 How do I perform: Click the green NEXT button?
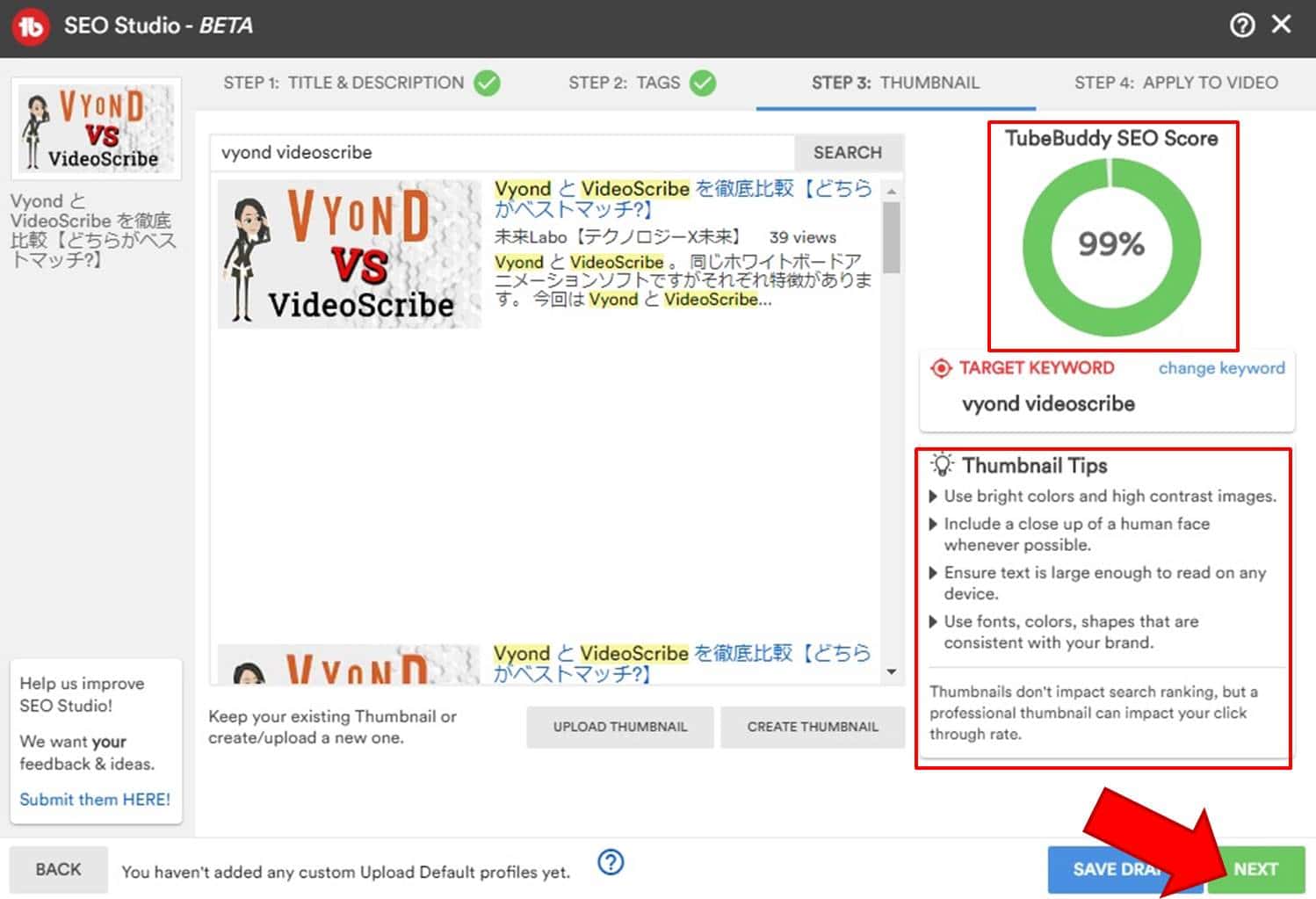coord(1256,869)
